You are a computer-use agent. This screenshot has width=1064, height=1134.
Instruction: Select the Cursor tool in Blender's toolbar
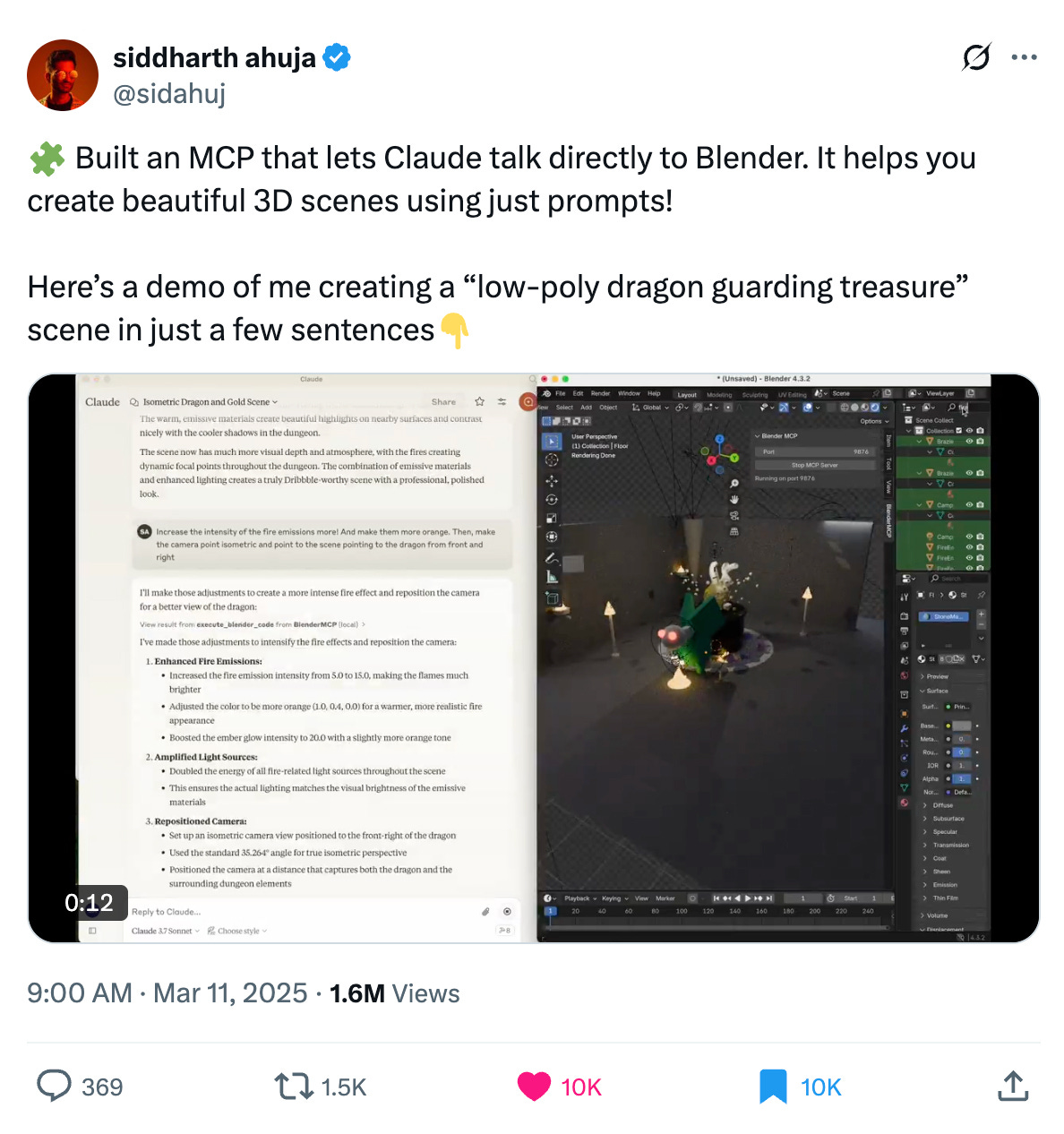[552, 460]
